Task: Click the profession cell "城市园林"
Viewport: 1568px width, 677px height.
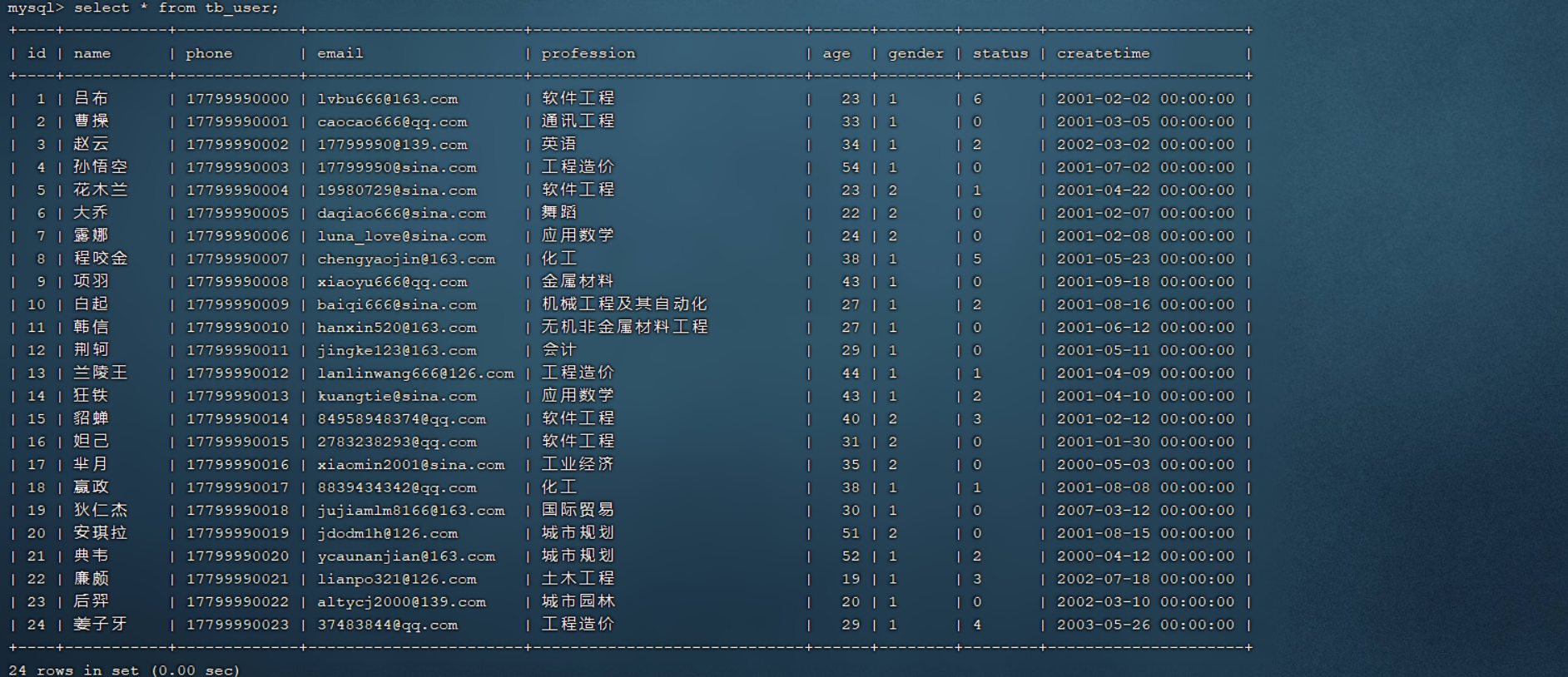Action: click(x=578, y=601)
